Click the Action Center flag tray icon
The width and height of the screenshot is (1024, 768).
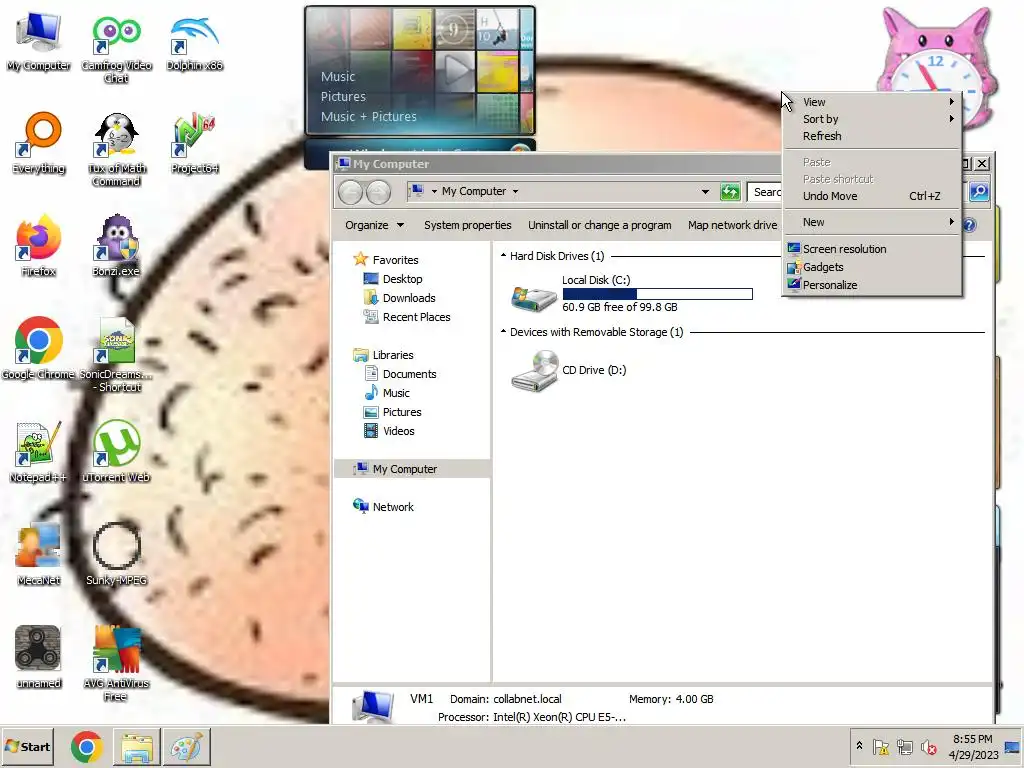click(x=881, y=747)
